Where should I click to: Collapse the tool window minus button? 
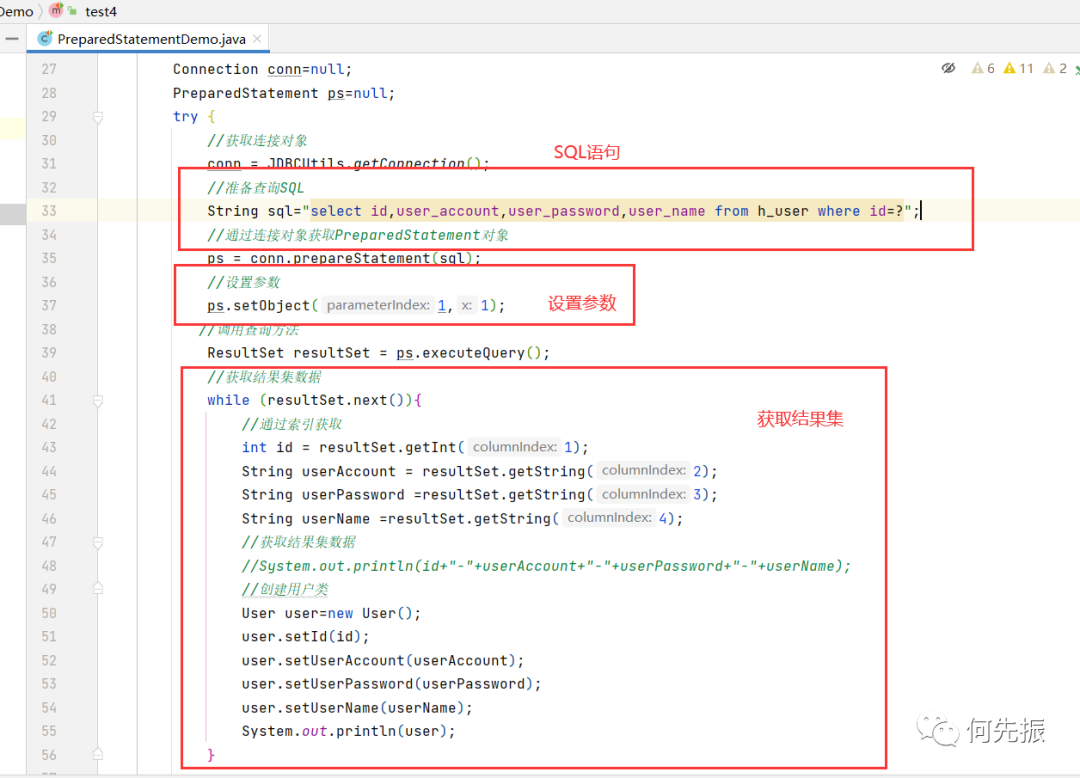[12, 39]
